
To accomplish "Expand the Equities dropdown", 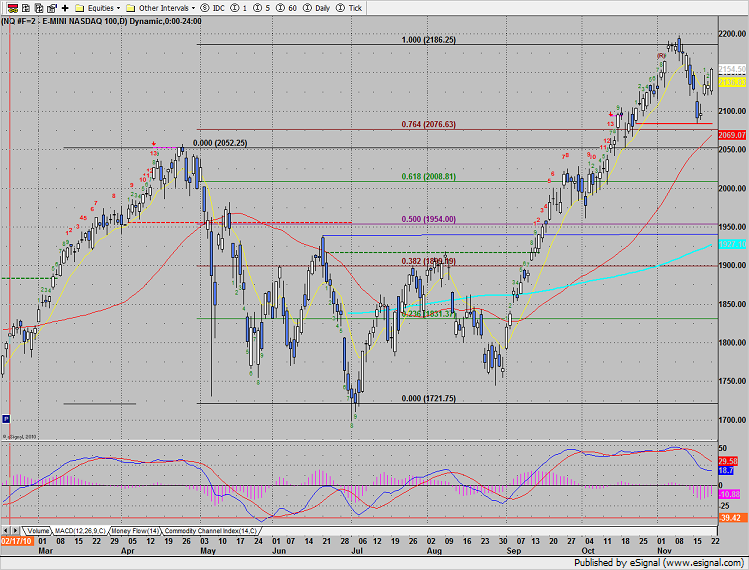I will (118, 8).
